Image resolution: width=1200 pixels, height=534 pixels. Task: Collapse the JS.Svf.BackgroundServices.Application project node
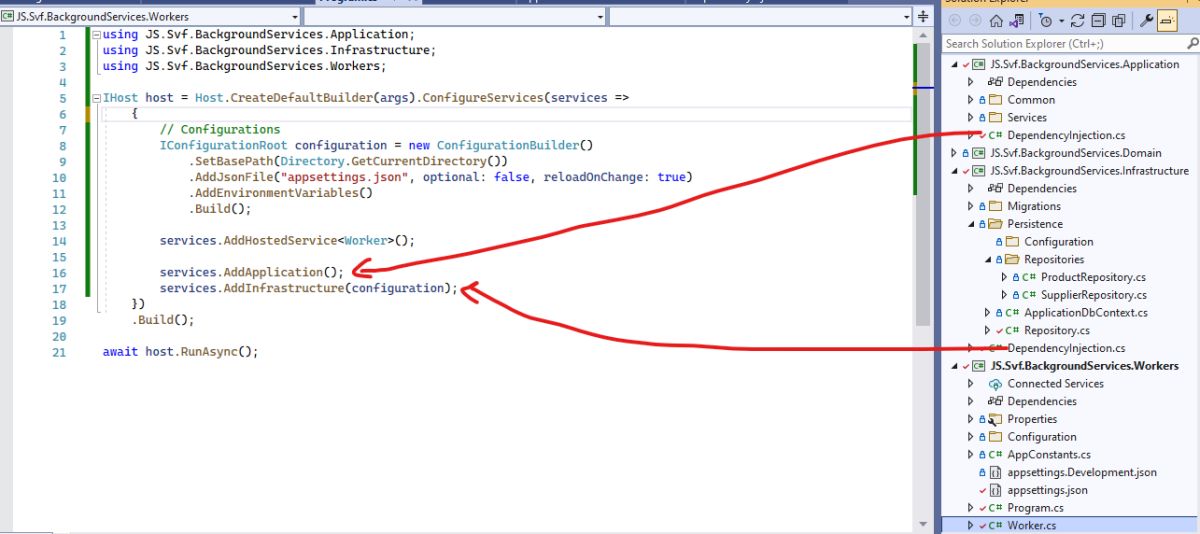coord(954,64)
